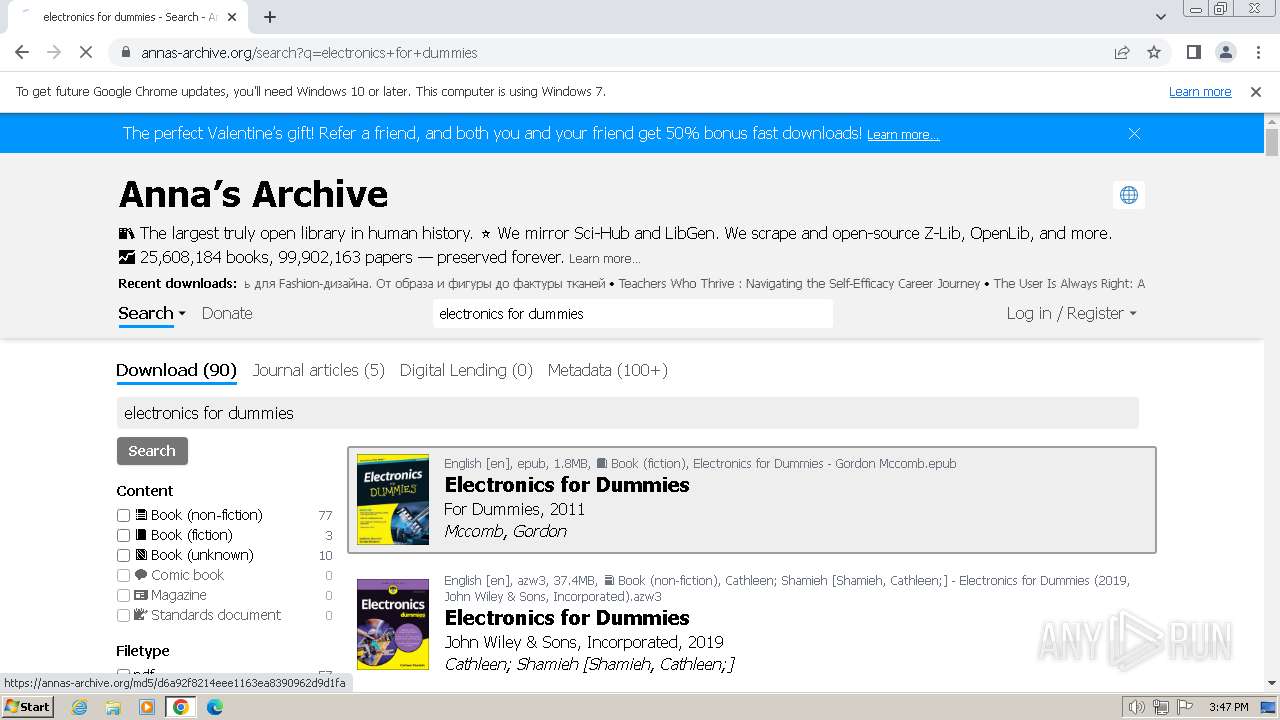Expand Log in / Register dropdown
Viewport: 1280px width, 720px height.
[1071, 313]
